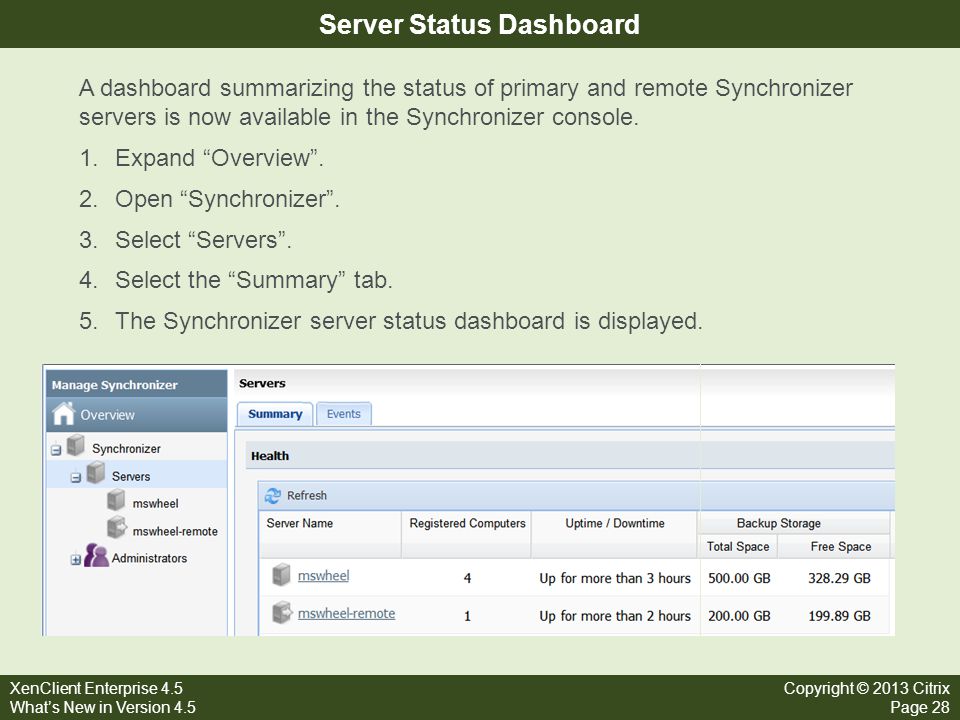Image resolution: width=960 pixels, height=720 pixels.
Task: Select mswheel in the tree
Action: (156, 503)
